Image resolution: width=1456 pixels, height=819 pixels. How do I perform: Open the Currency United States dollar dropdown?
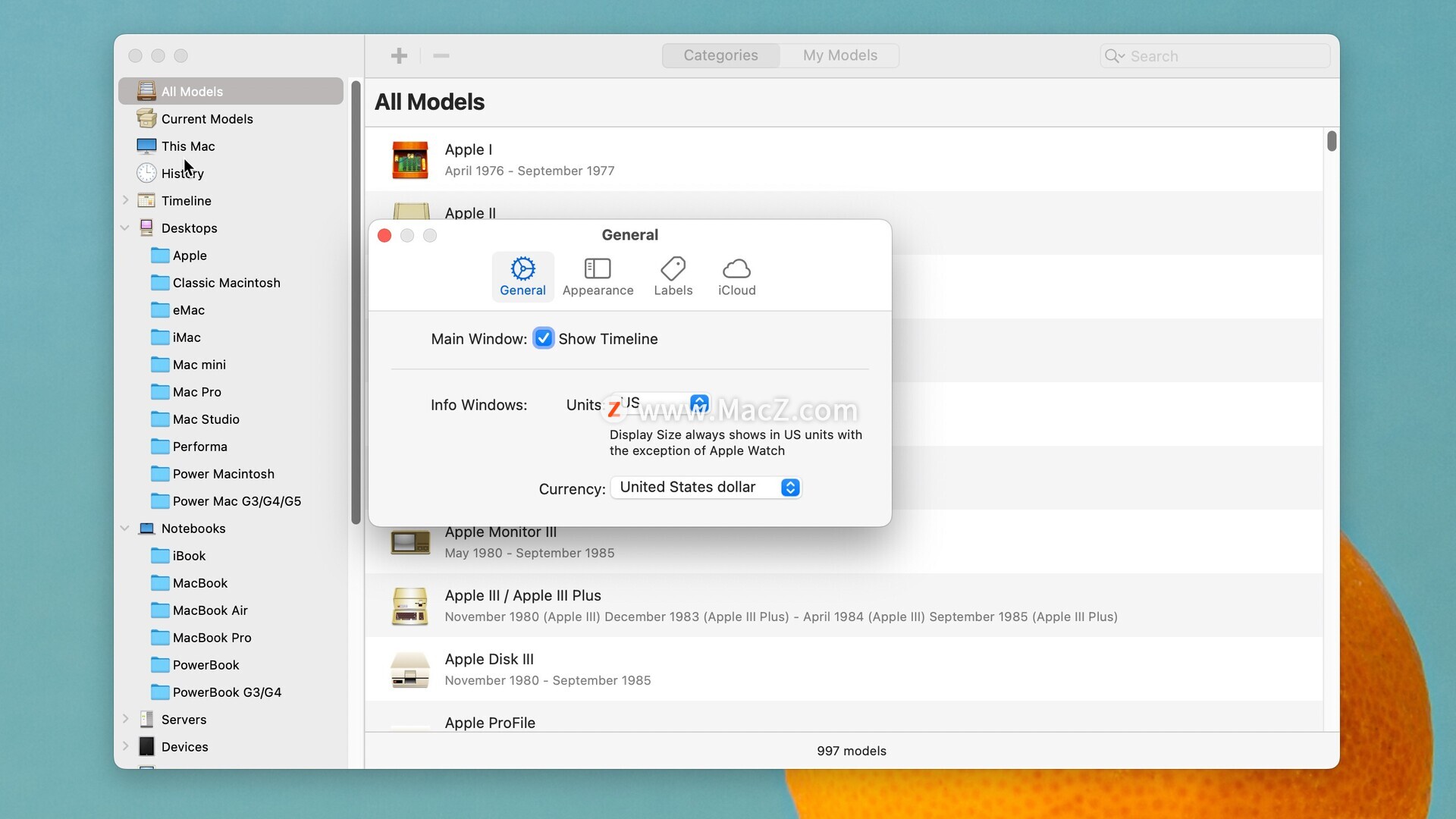[x=706, y=487]
